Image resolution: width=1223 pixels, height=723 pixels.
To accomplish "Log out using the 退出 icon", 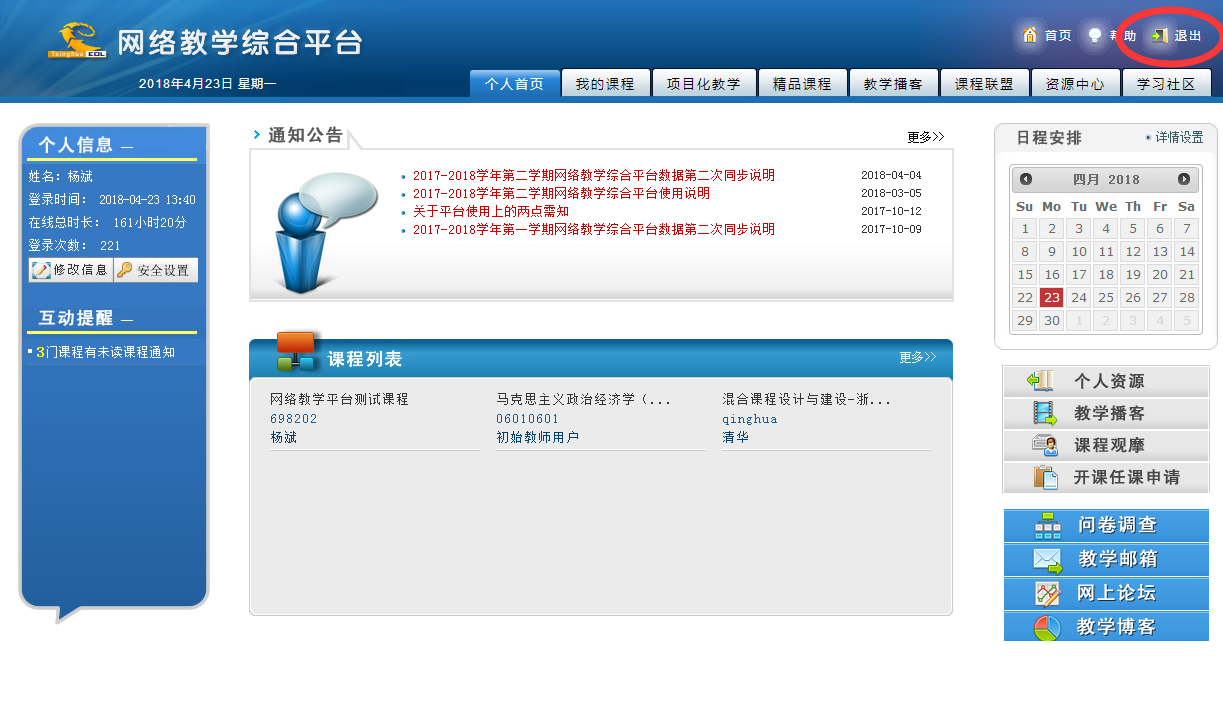I will (x=1160, y=36).
